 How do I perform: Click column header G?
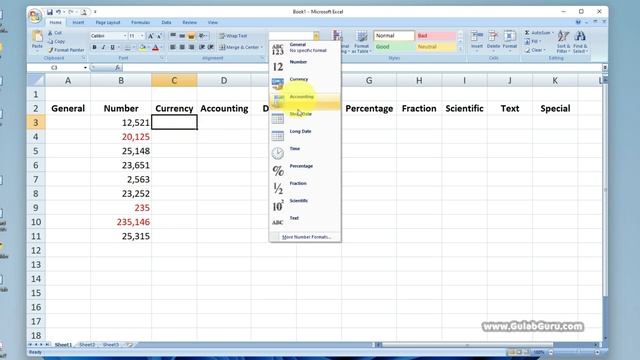point(369,80)
